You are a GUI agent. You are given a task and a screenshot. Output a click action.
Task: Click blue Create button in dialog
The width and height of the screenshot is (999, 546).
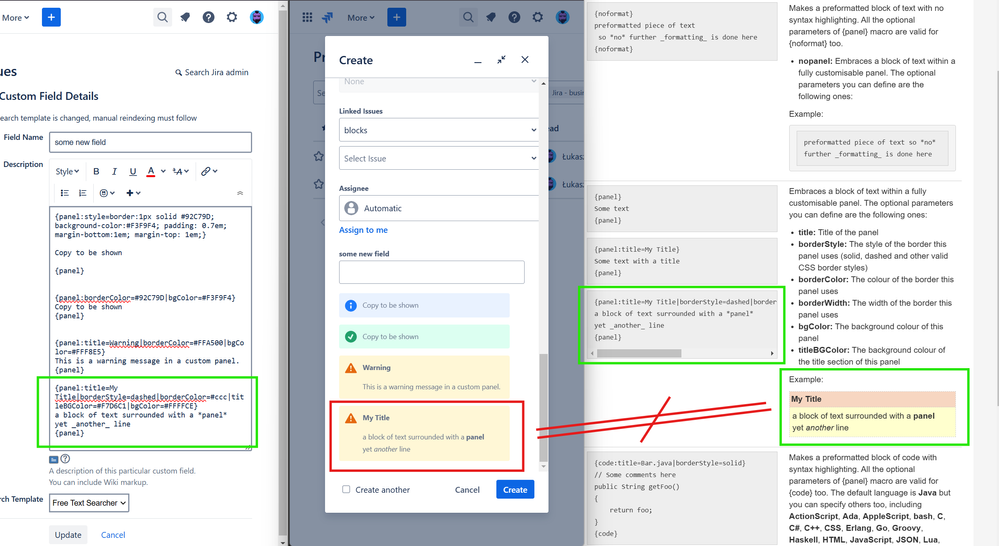(515, 489)
